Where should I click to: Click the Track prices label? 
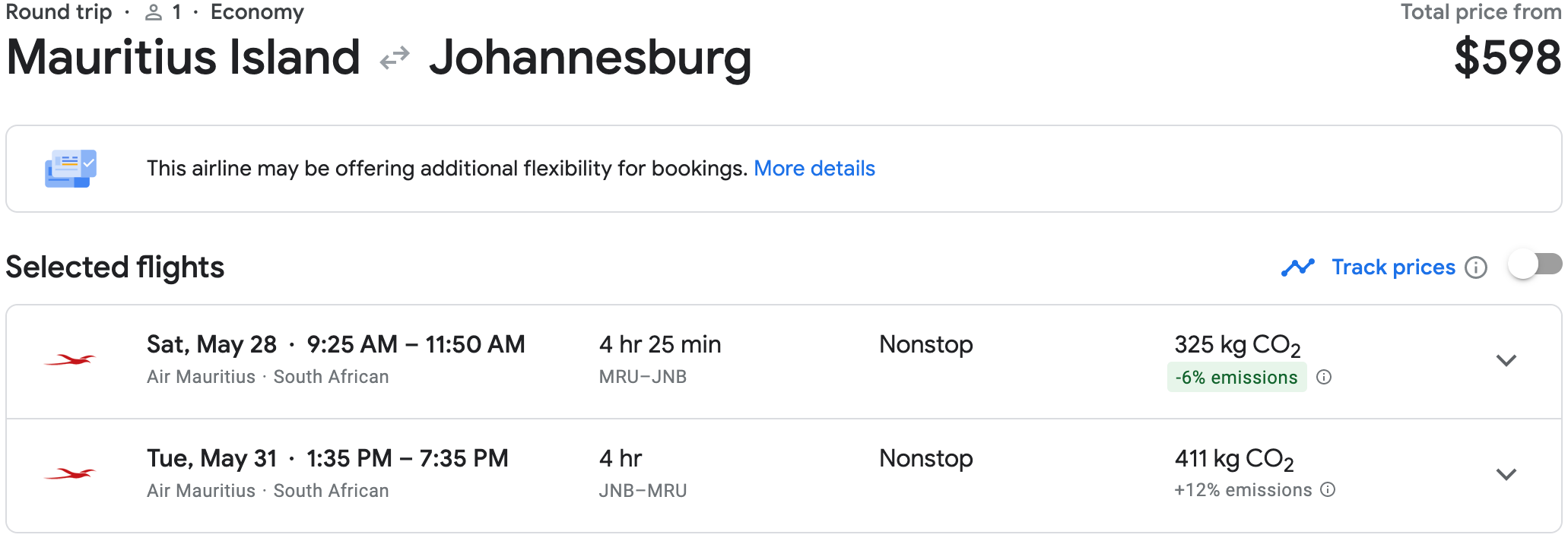click(x=1392, y=267)
